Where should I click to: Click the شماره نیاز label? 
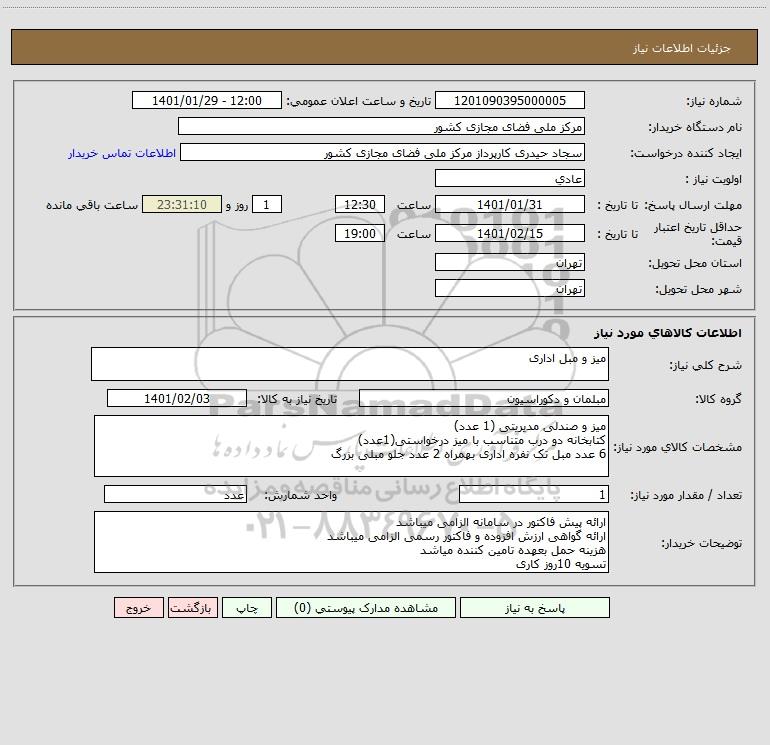pos(714,102)
